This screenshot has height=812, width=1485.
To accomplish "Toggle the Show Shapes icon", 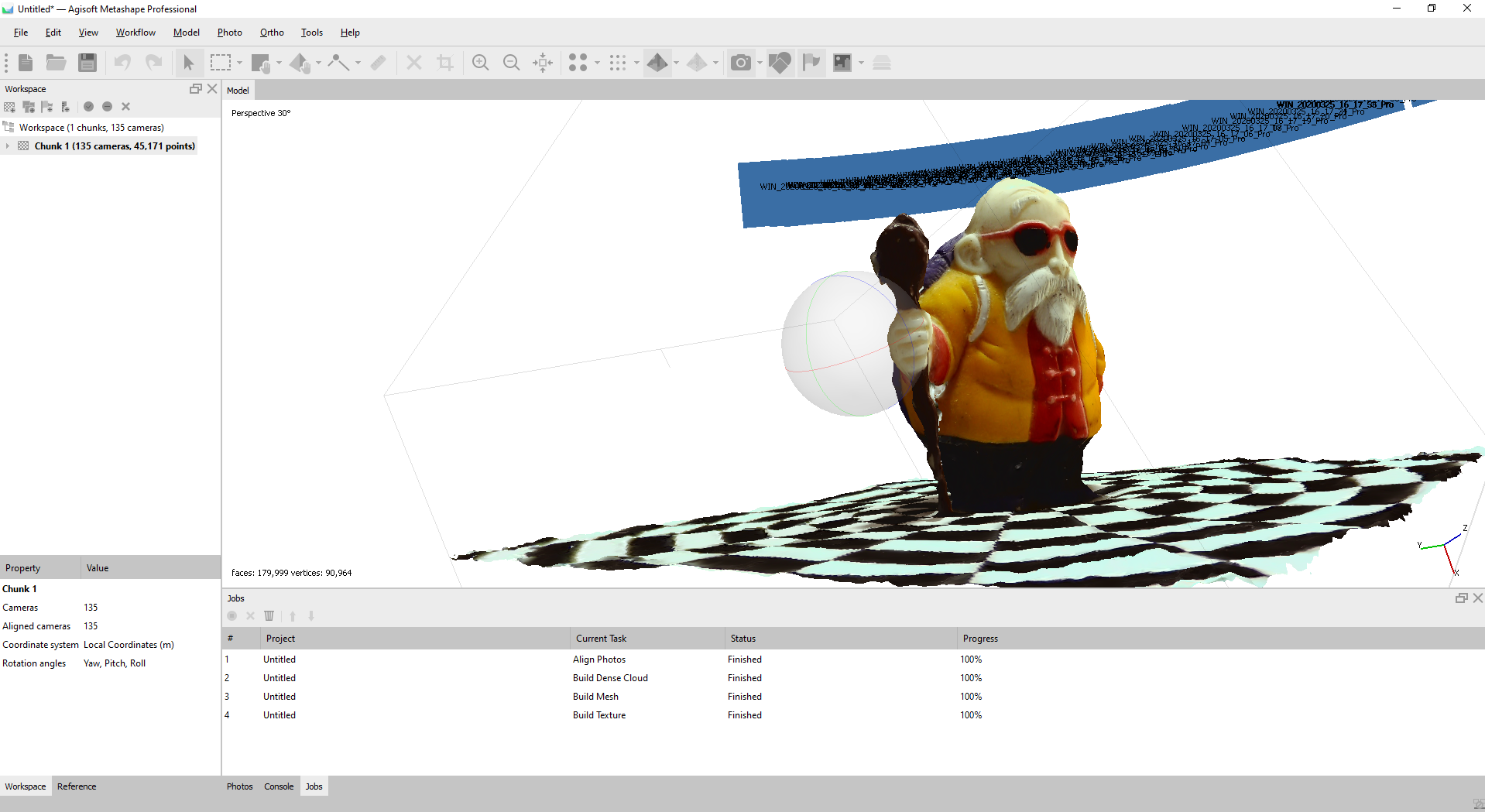I will click(x=780, y=63).
